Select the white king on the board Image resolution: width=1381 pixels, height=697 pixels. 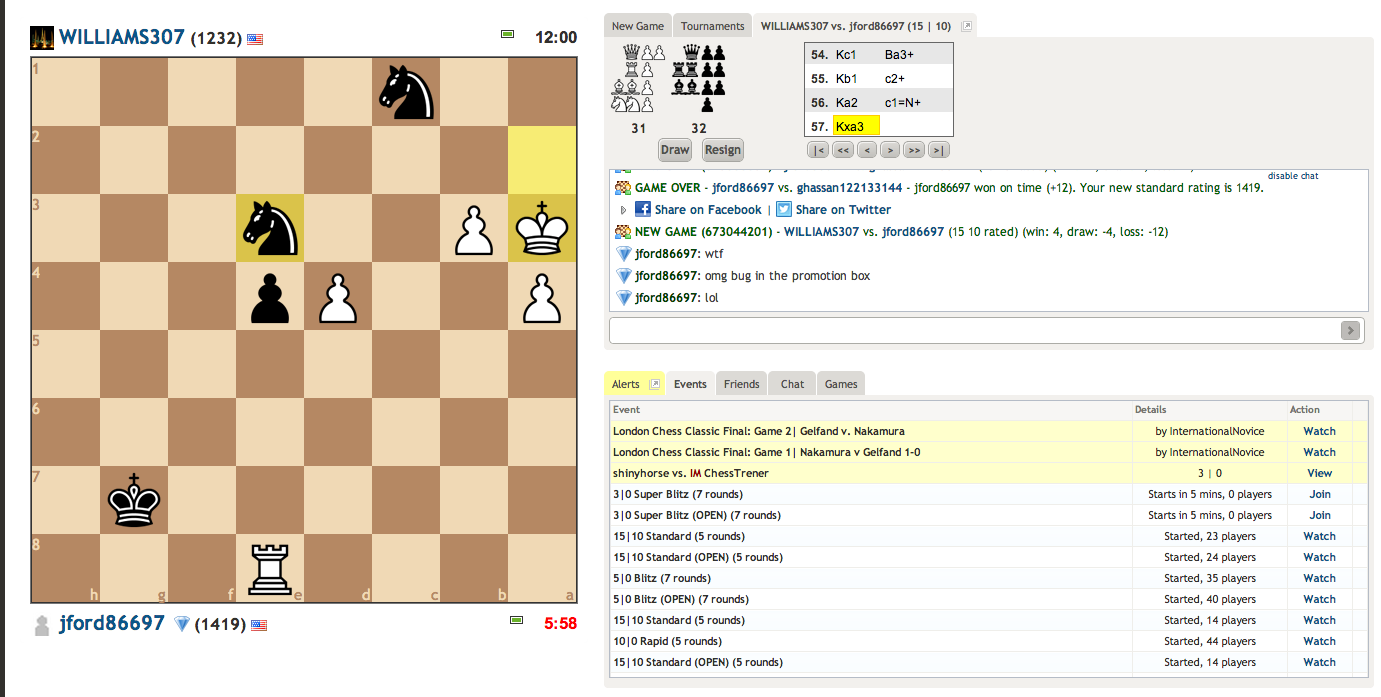(x=542, y=228)
